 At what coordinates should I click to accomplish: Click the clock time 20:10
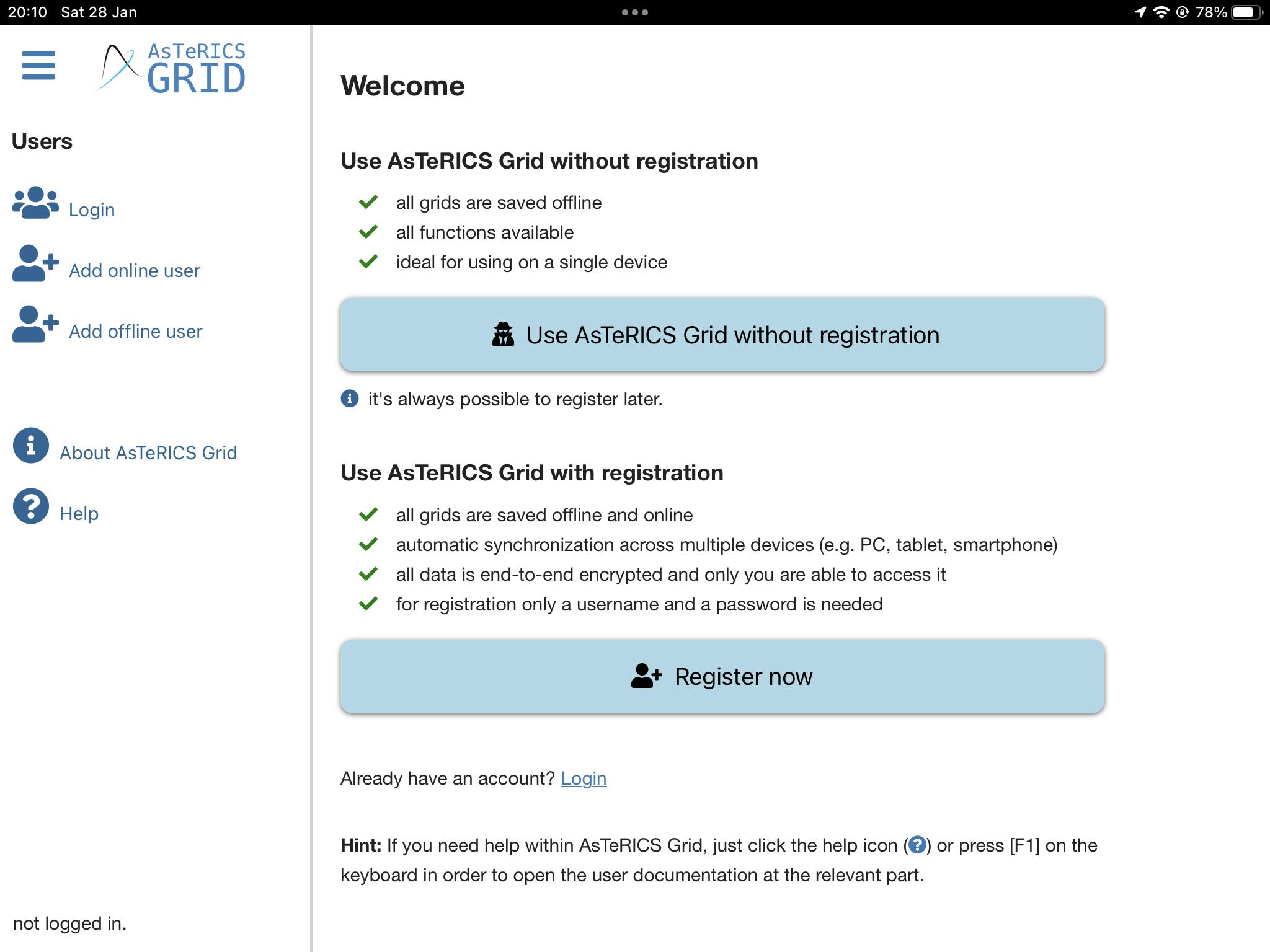(x=27, y=12)
